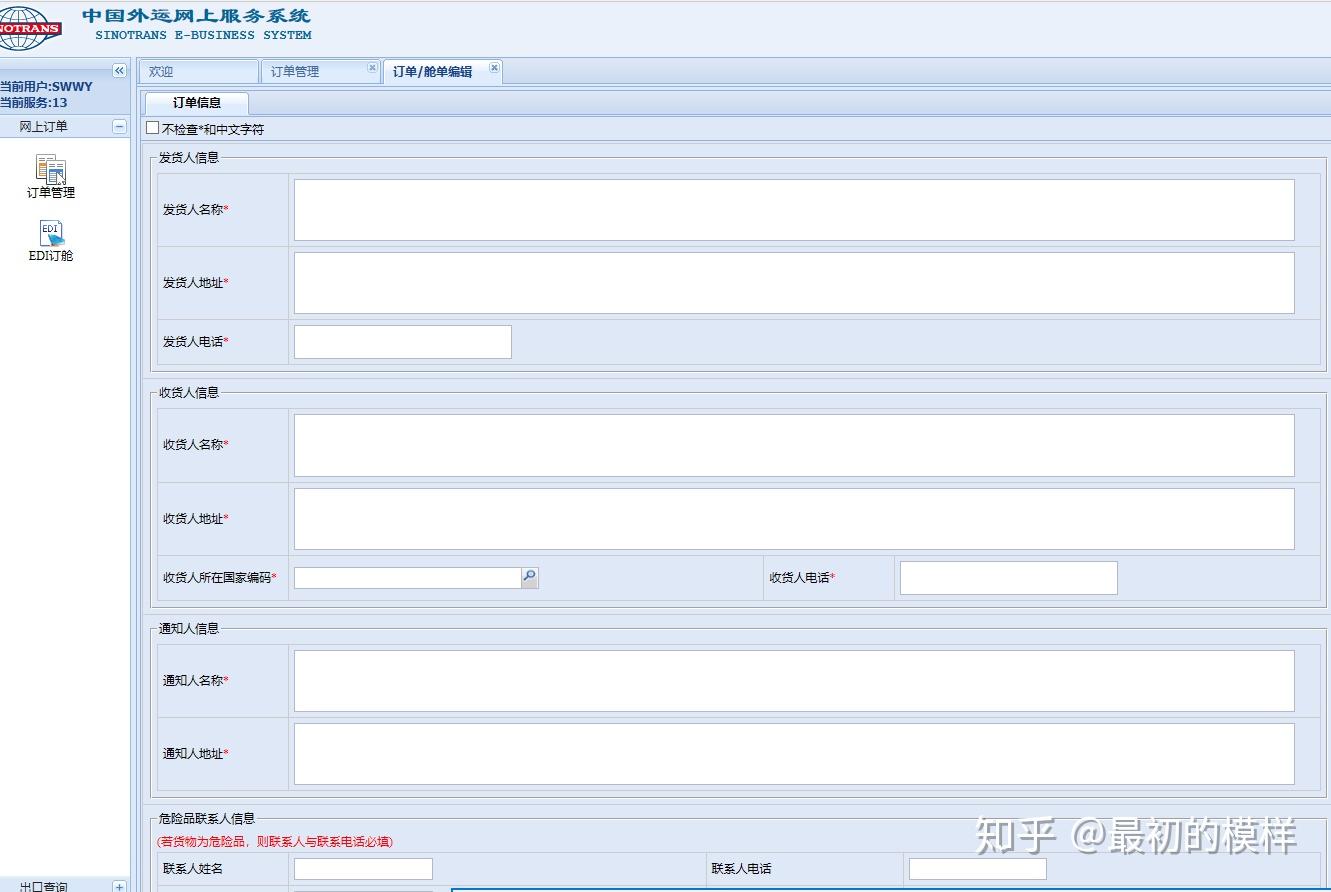The image size is (1331, 892).
Task: Click the 出口查询 panel header
Action: tap(65, 886)
